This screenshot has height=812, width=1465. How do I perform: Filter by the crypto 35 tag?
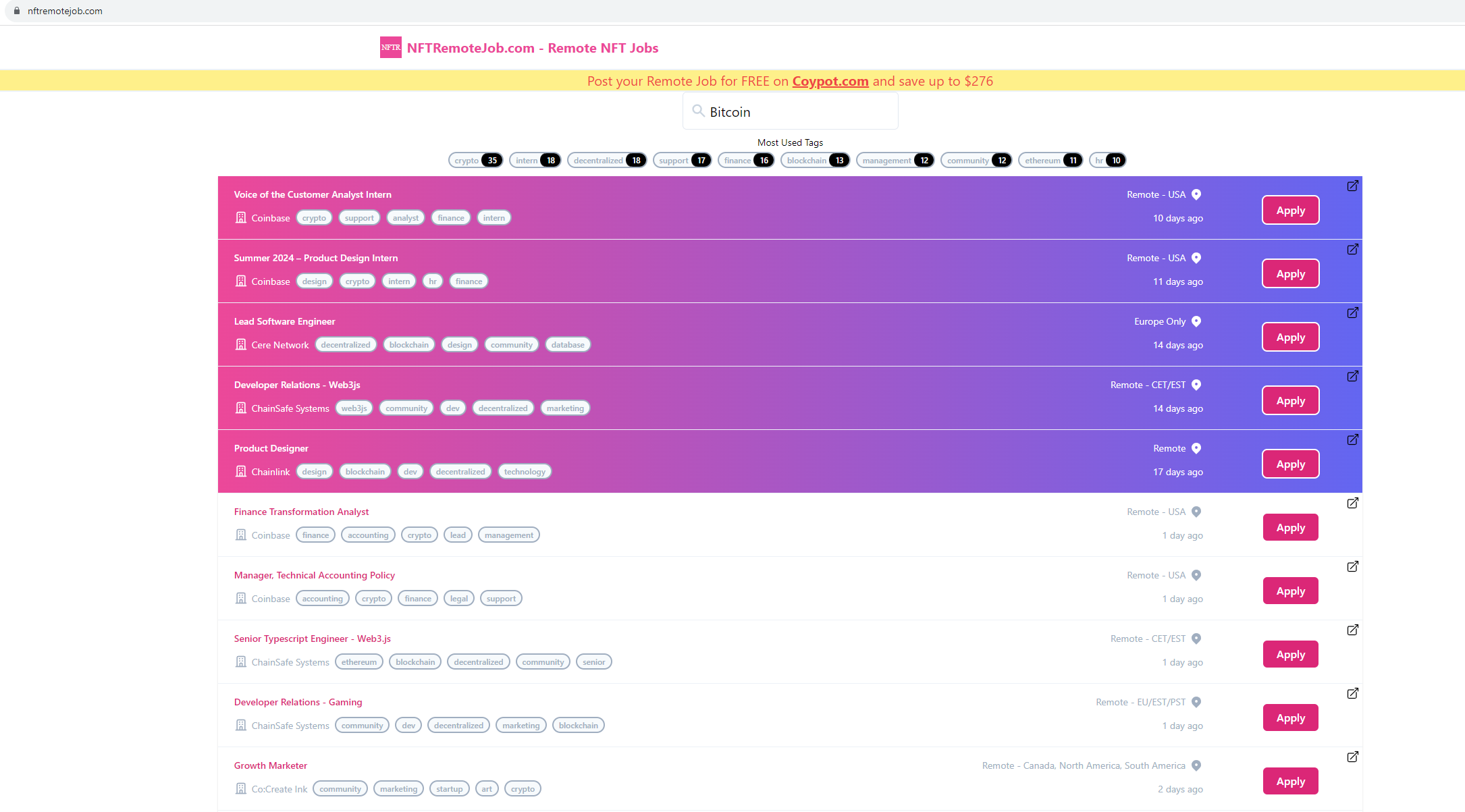[x=475, y=160]
